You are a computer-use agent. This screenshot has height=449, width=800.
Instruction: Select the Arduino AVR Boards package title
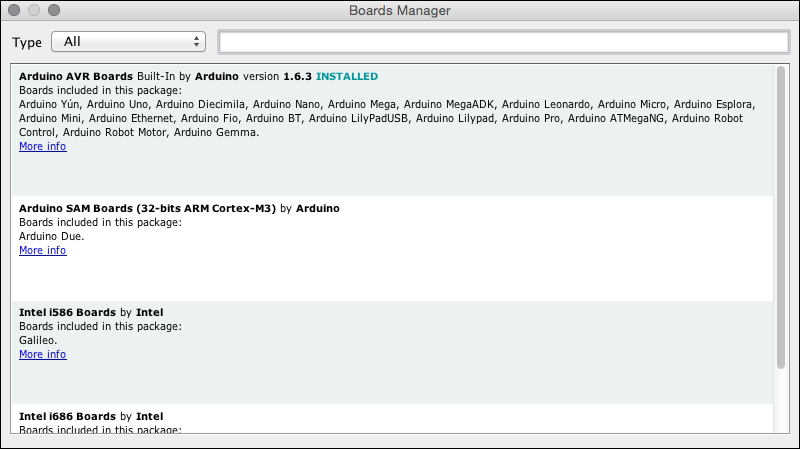tap(76, 77)
